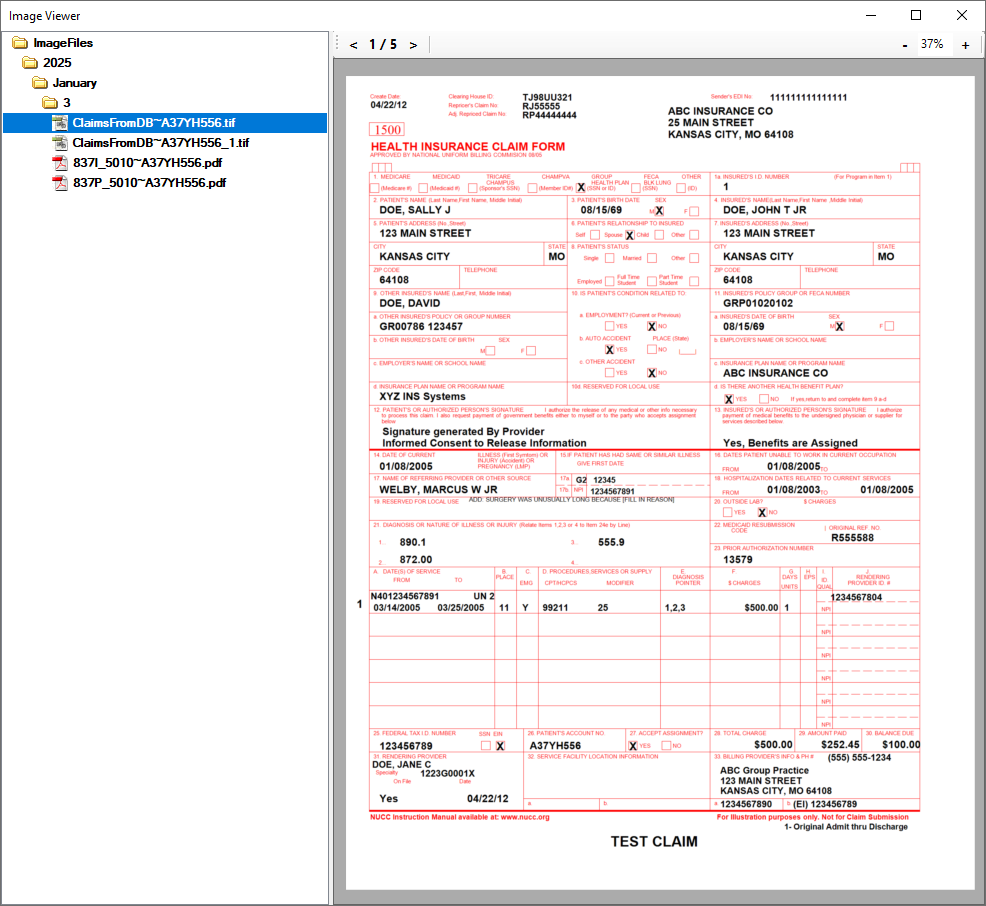
Task: Click federal tax ID 123456789
Action: pos(406,746)
